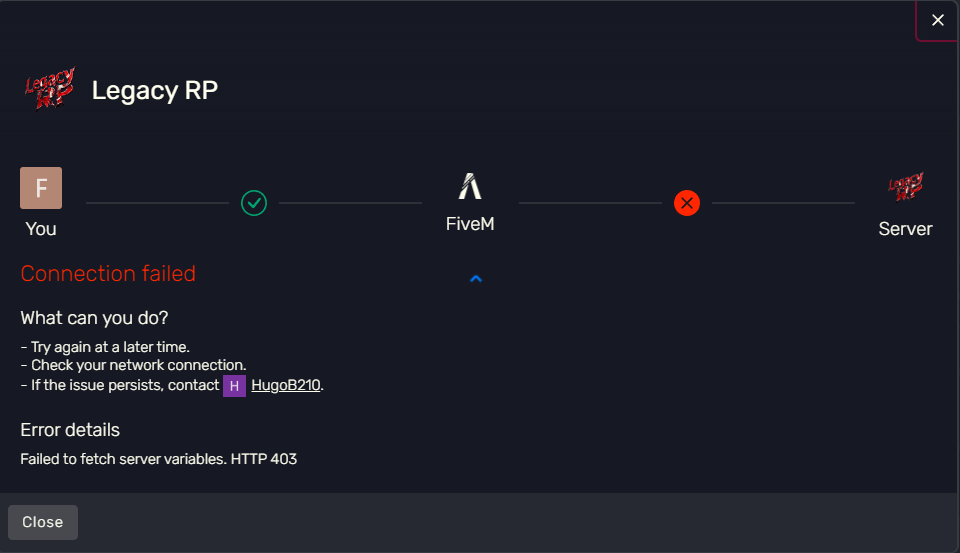Dismiss dialog with the top-right X
The image size is (960, 553).
tap(937, 20)
